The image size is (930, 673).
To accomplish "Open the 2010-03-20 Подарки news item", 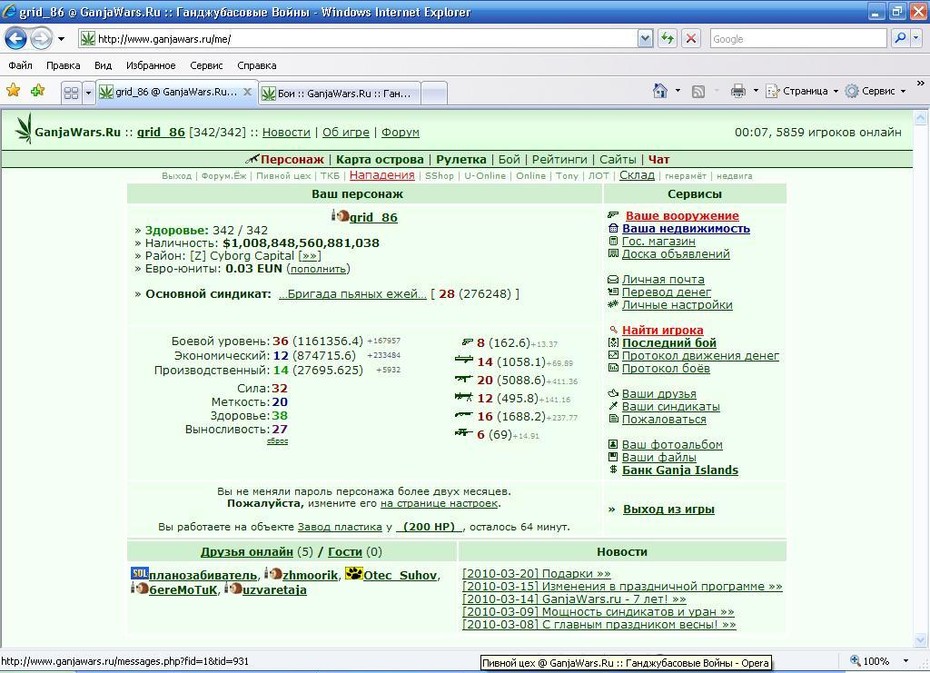I will pos(536,573).
